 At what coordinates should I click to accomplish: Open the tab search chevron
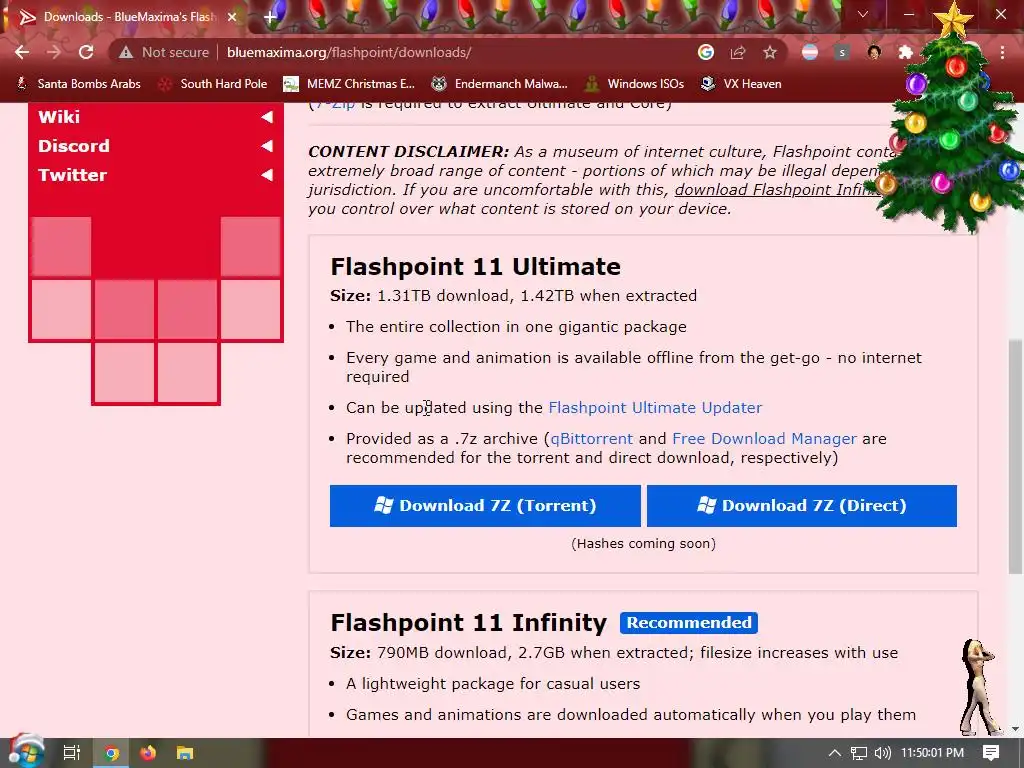tap(863, 14)
